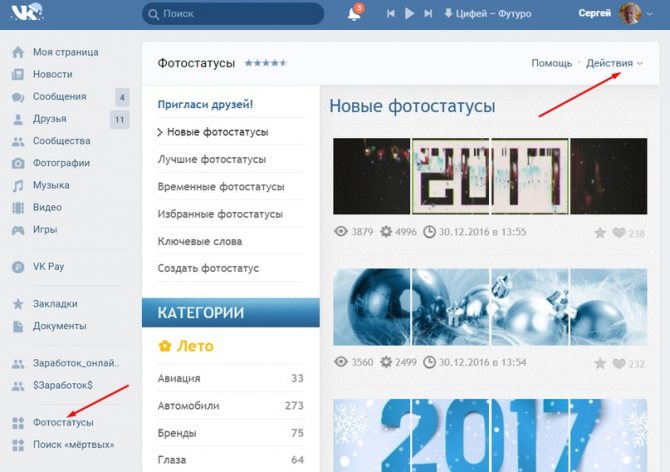Add the 2017 photostatus to favorites star
Image resolution: width=670 pixels, height=472 pixels.
(600, 233)
